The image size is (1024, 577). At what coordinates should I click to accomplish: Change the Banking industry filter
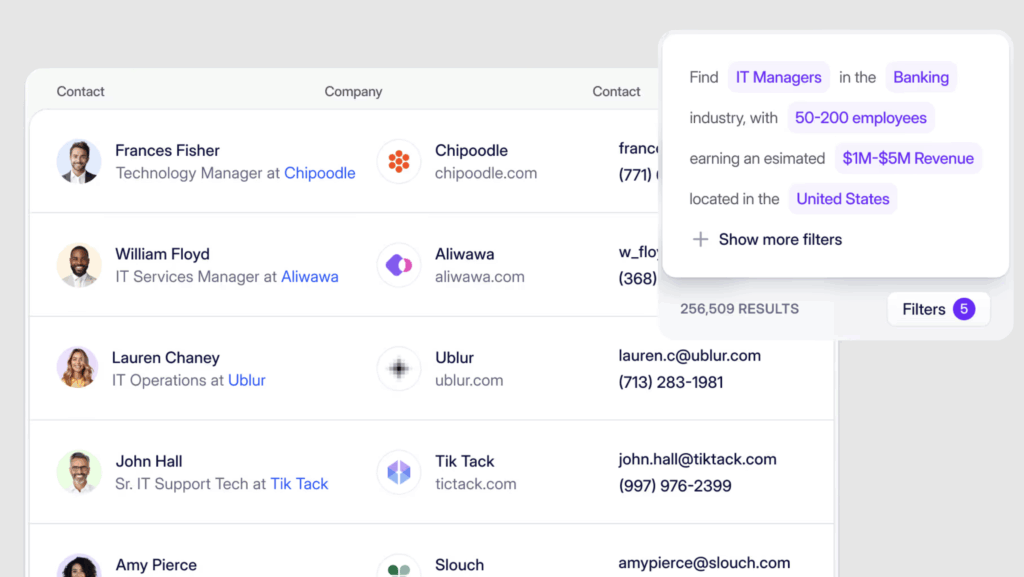click(921, 77)
